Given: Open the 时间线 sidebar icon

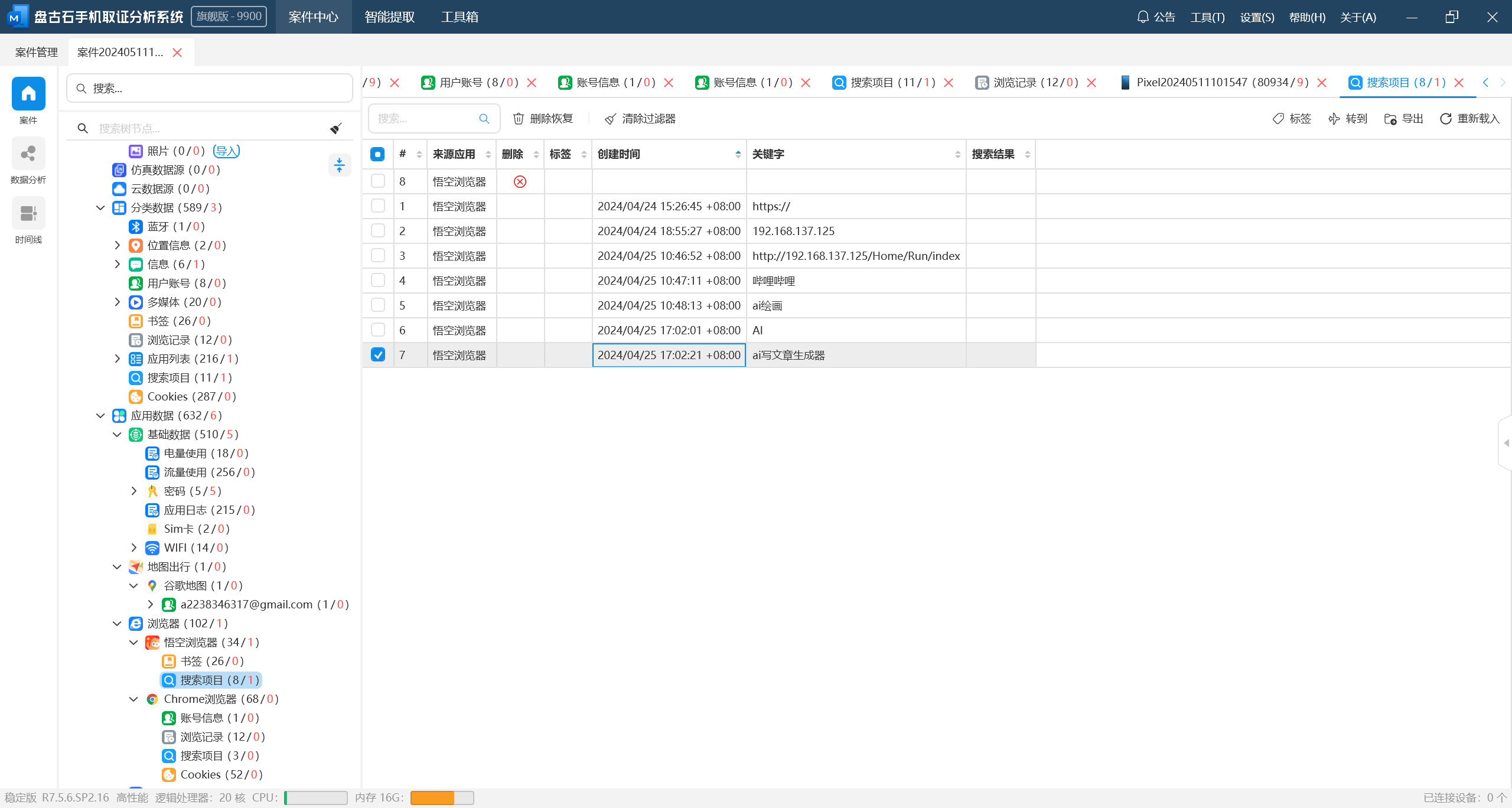Looking at the screenshot, I should pyautogui.click(x=28, y=213).
